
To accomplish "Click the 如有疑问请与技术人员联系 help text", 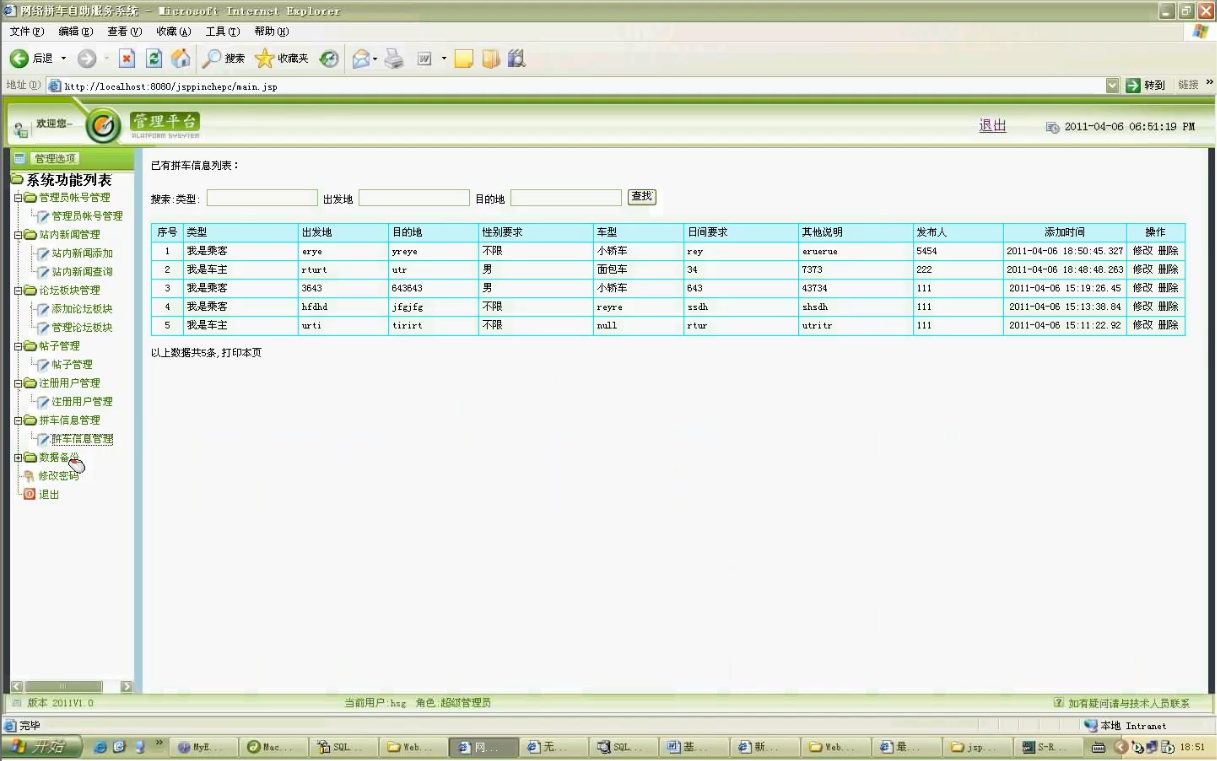I will 1128,703.
